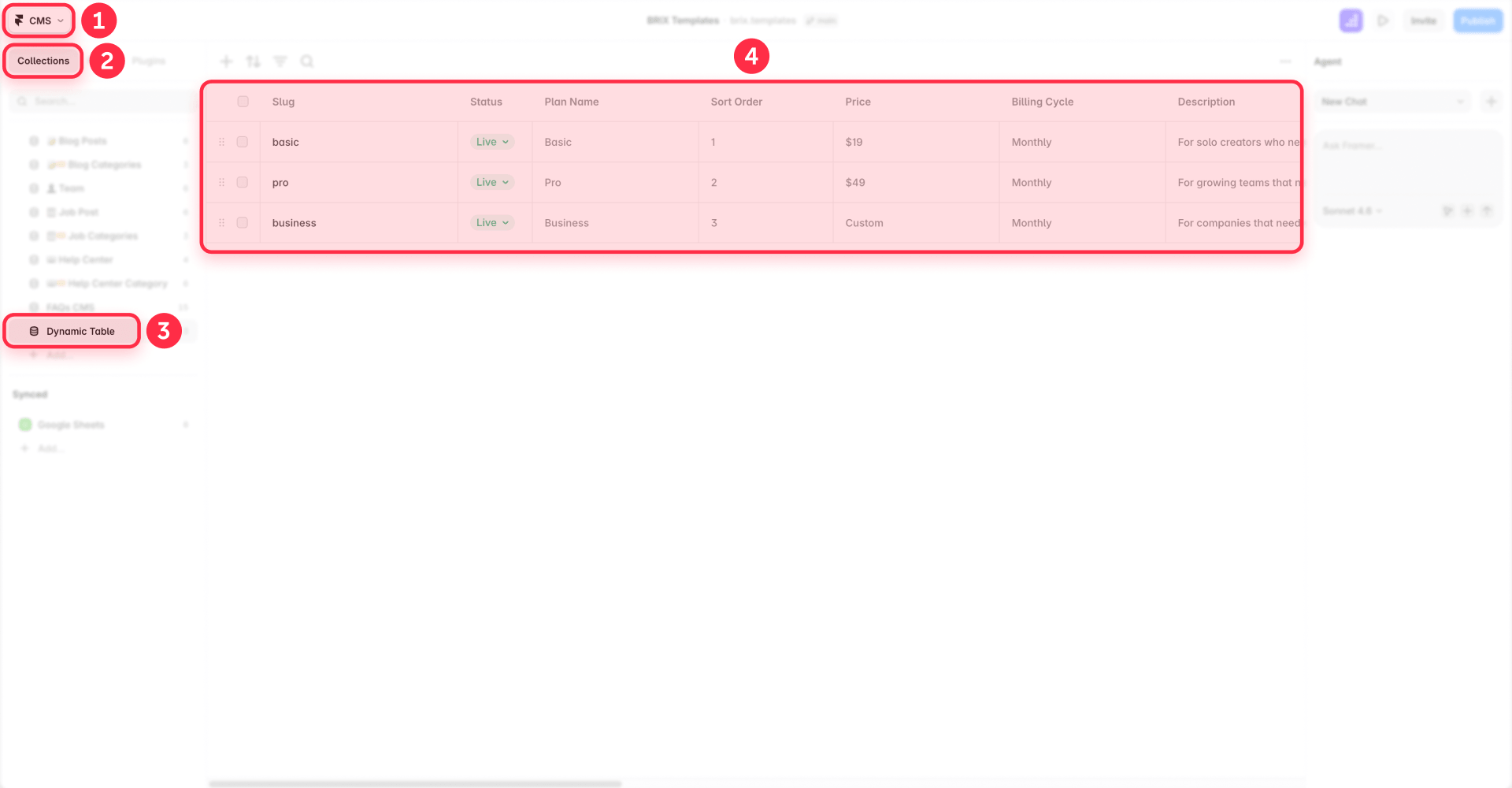Screen dimensions: 1512x788
Task: Open the sort items control
Action: (253, 61)
